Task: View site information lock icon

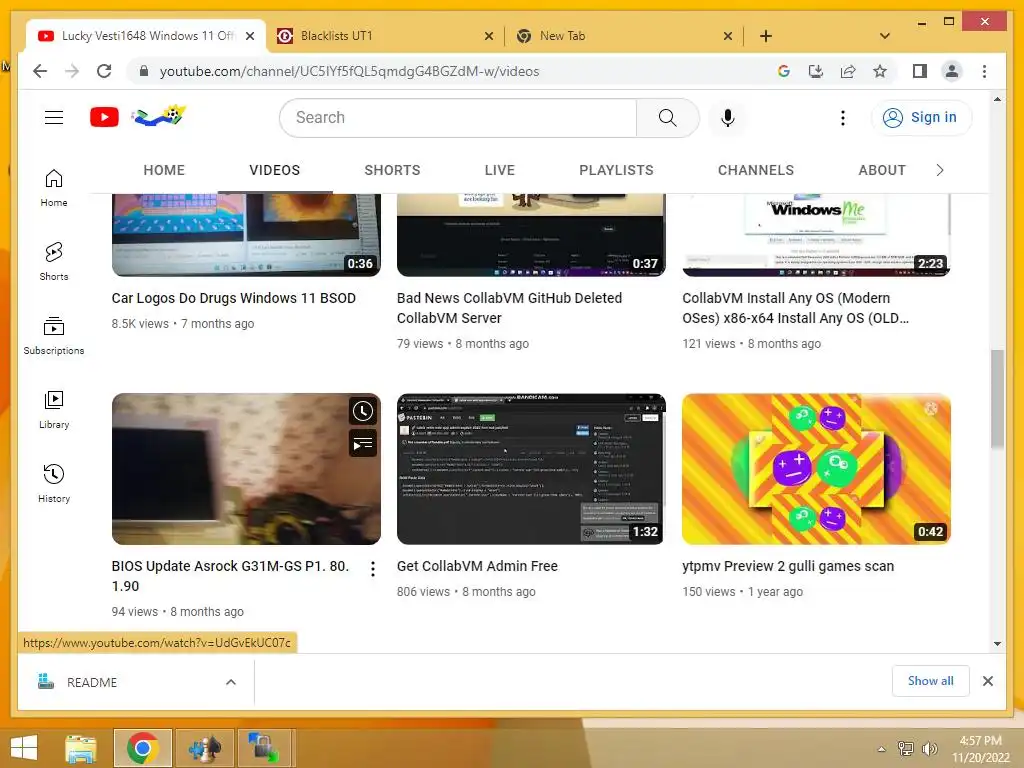Action: tap(144, 71)
